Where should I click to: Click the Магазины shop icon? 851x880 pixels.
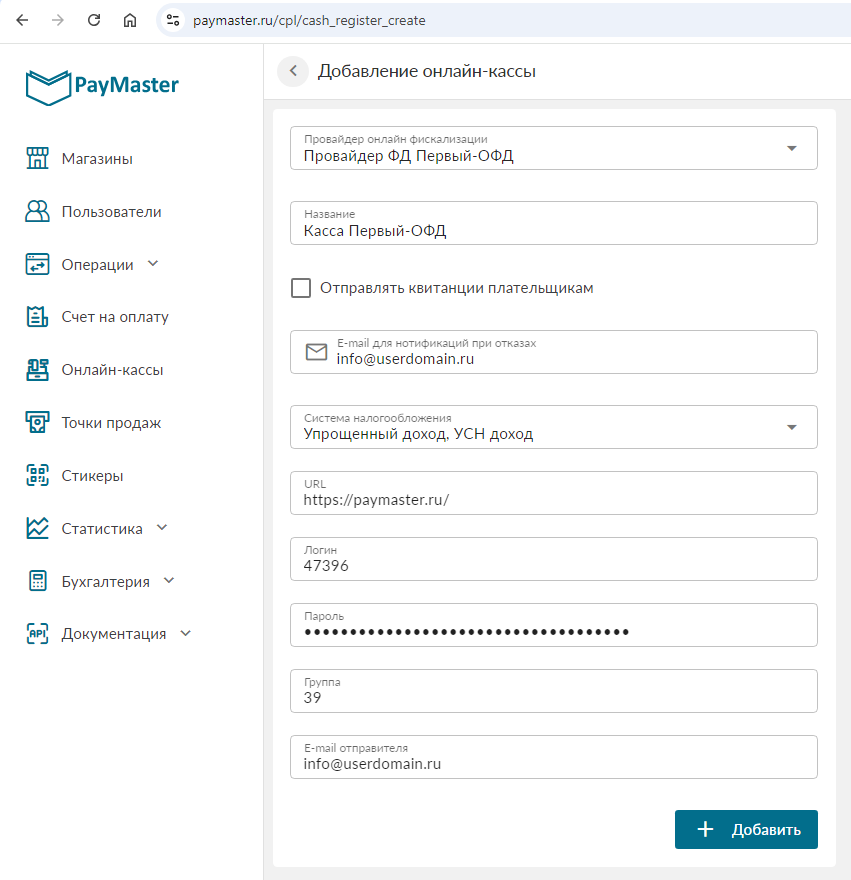coord(38,158)
